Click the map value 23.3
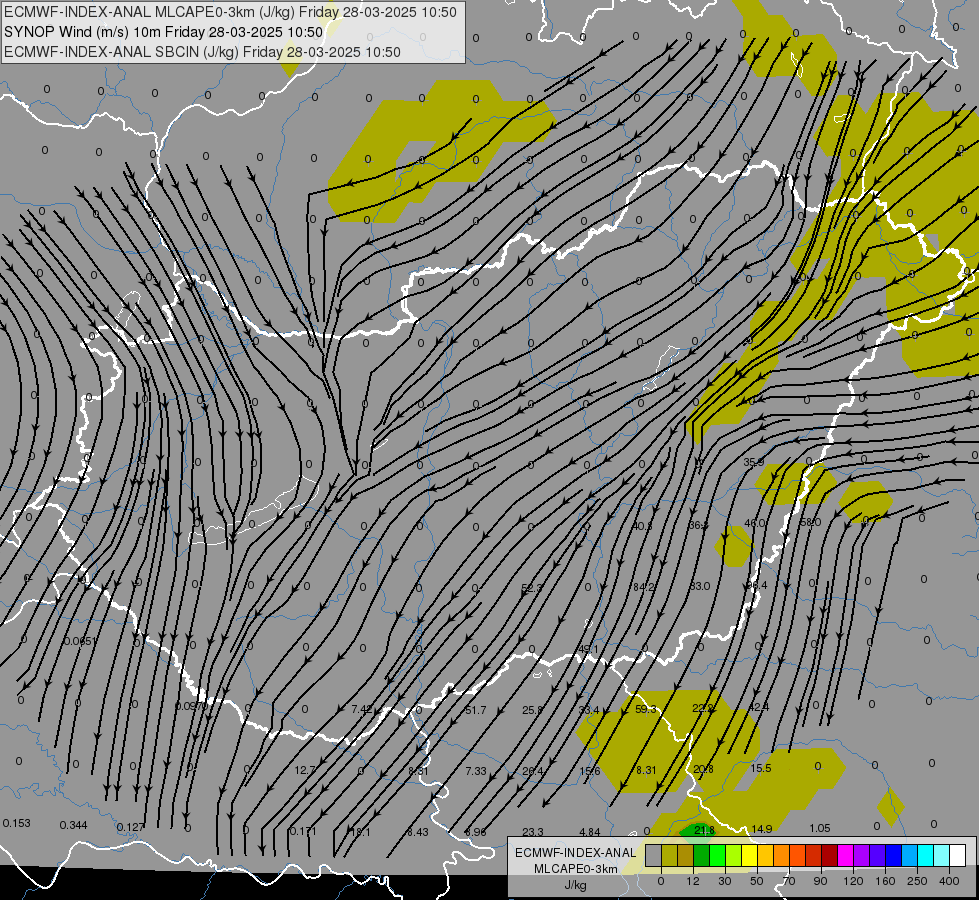The width and height of the screenshot is (979, 900). tap(533, 832)
